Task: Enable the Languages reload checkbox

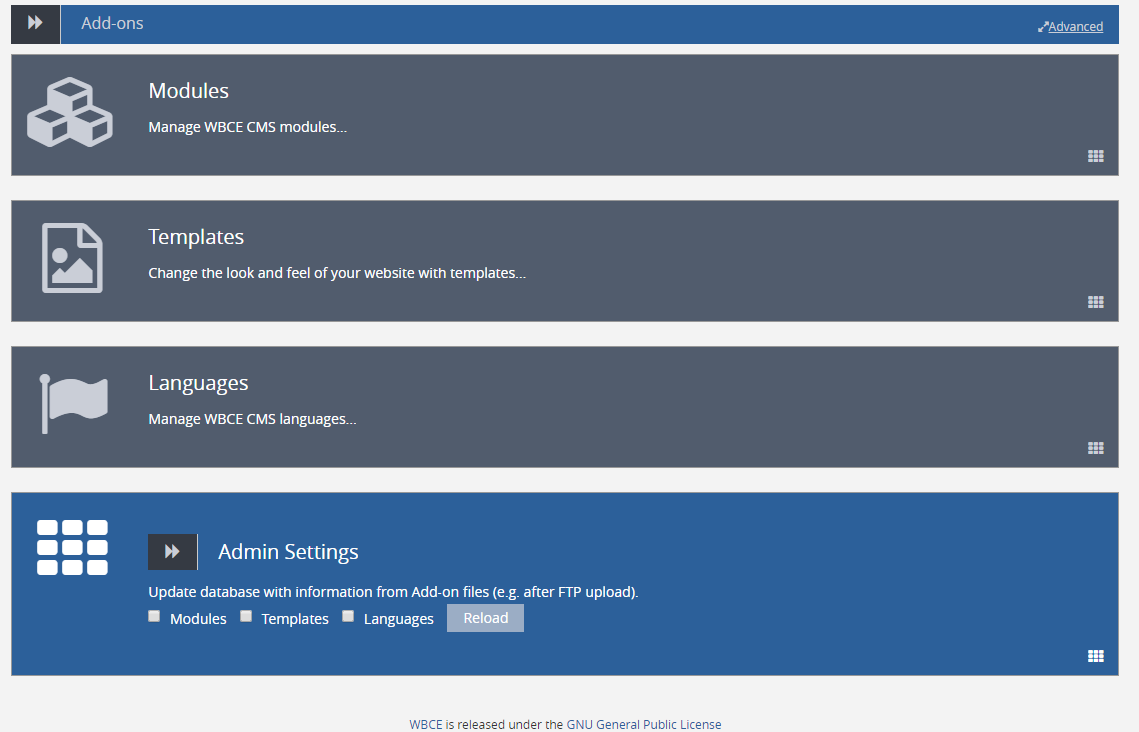Action: pos(348,617)
